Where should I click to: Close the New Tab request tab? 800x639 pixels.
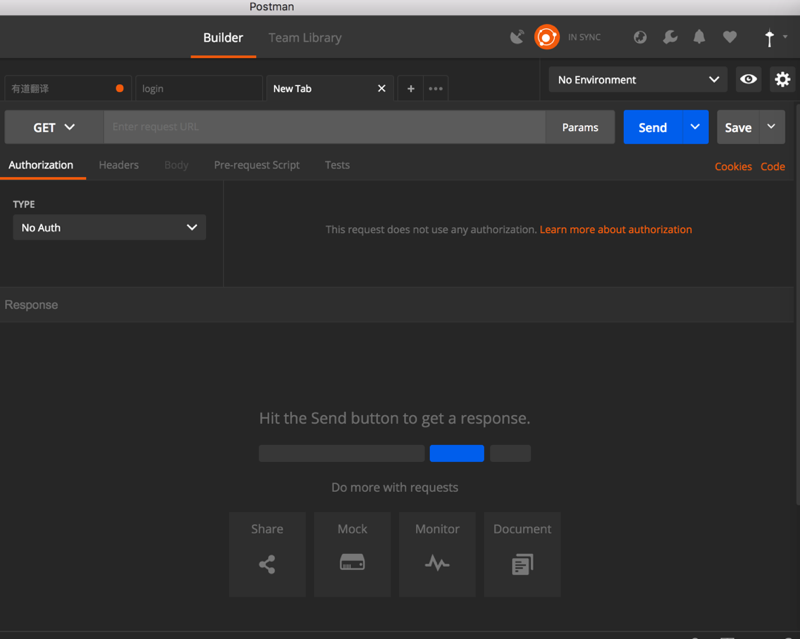pos(381,88)
